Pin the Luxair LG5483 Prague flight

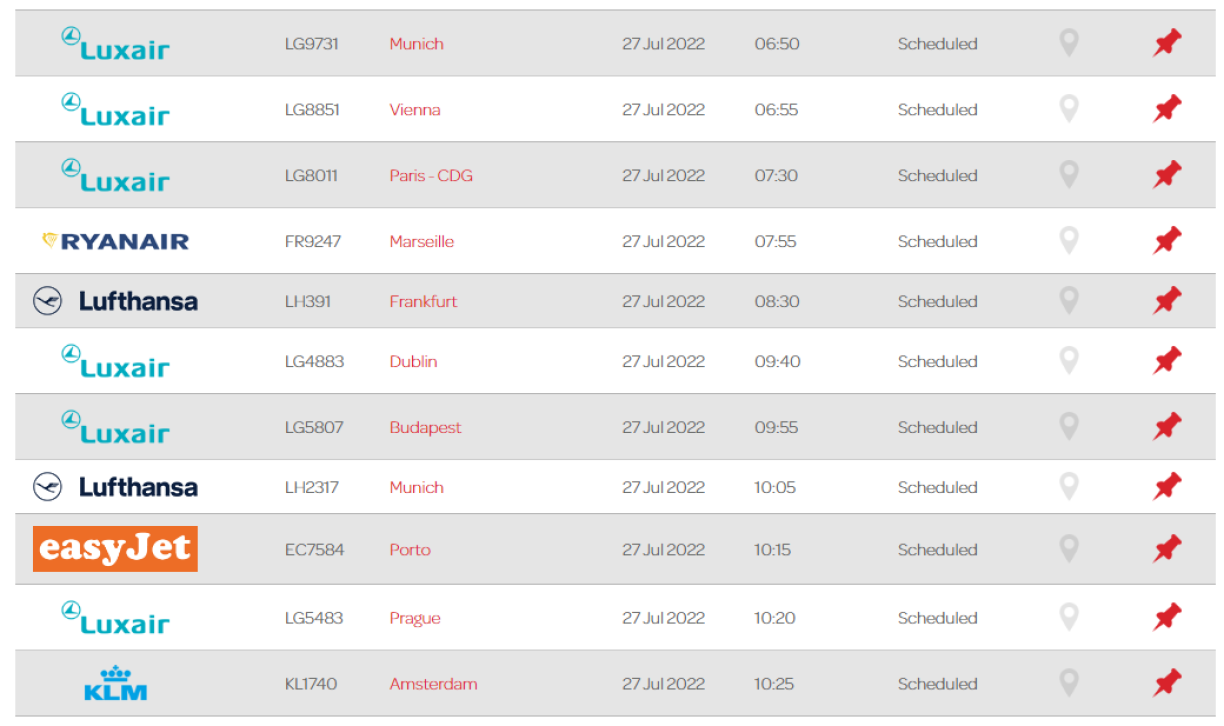click(x=1166, y=618)
